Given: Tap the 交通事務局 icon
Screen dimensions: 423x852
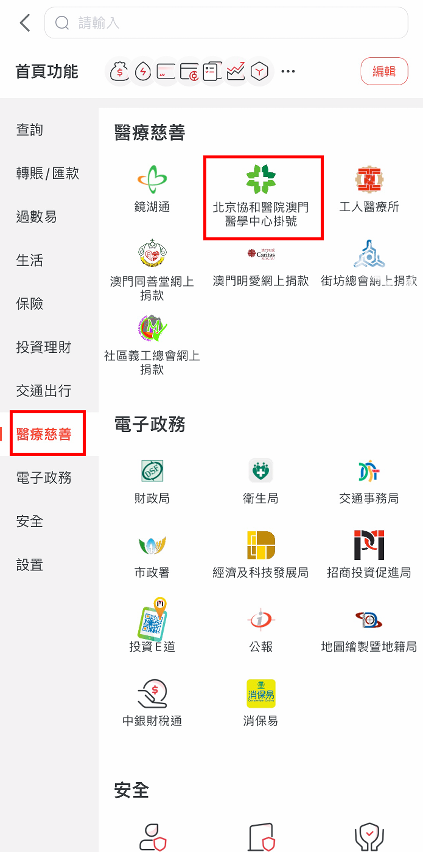Looking at the screenshot, I should [369, 471].
